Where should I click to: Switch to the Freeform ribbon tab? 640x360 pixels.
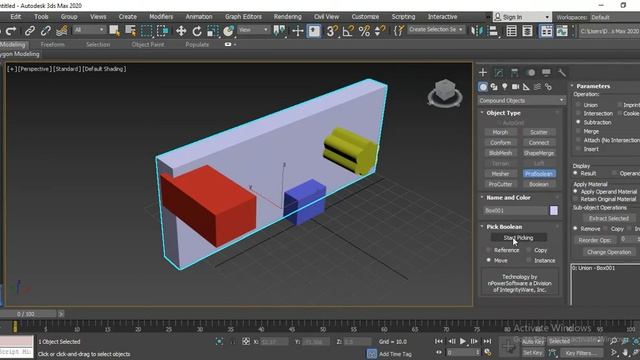pyautogui.click(x=53, y=44)
